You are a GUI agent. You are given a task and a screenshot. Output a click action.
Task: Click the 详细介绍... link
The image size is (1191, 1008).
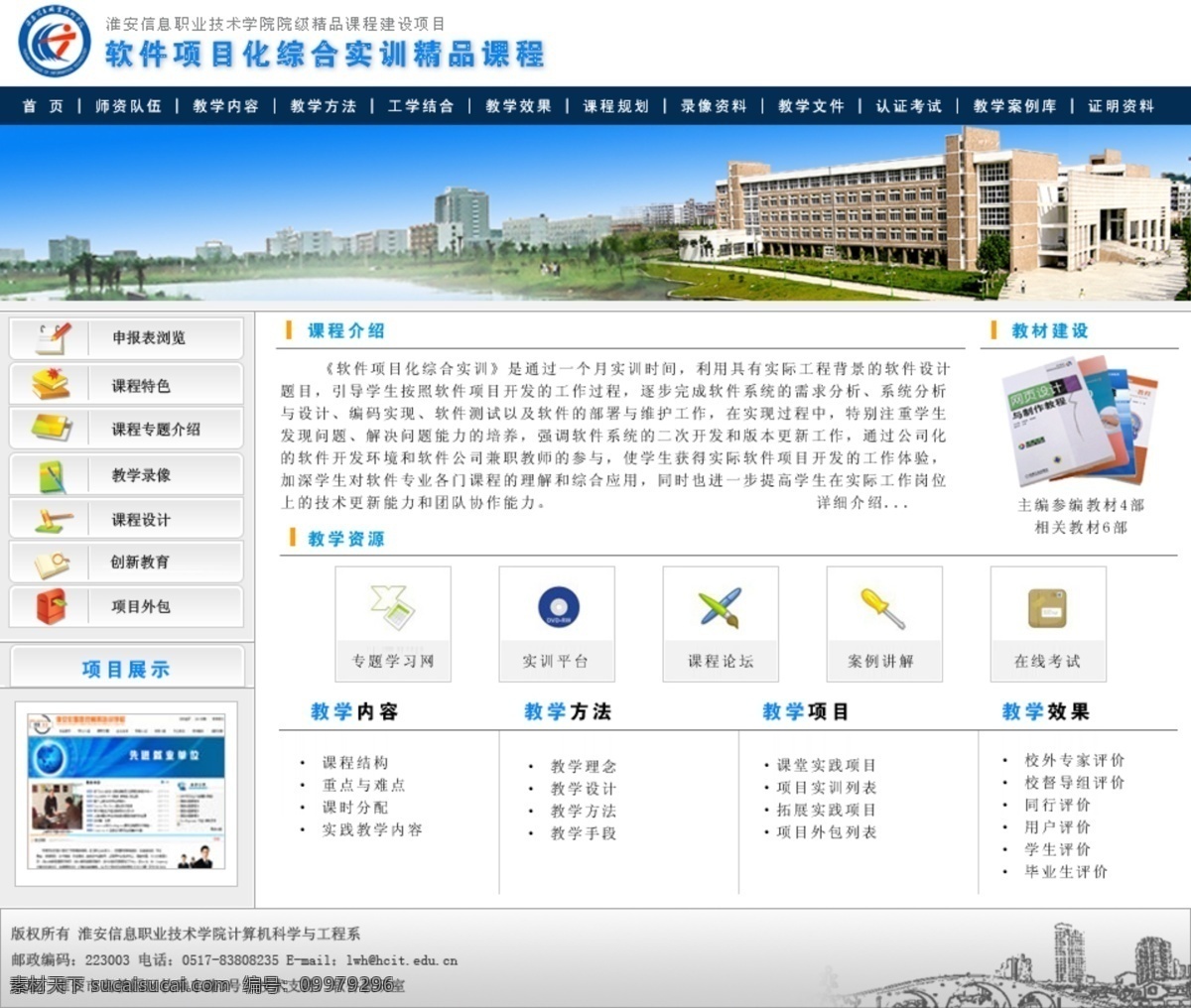pyautogui.click(x=862, y=503)
